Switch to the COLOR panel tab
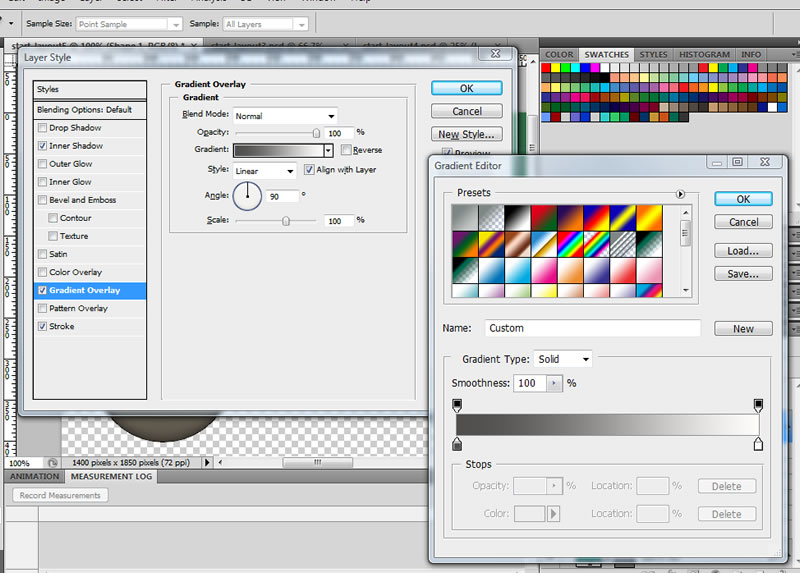 click(559, 54)
